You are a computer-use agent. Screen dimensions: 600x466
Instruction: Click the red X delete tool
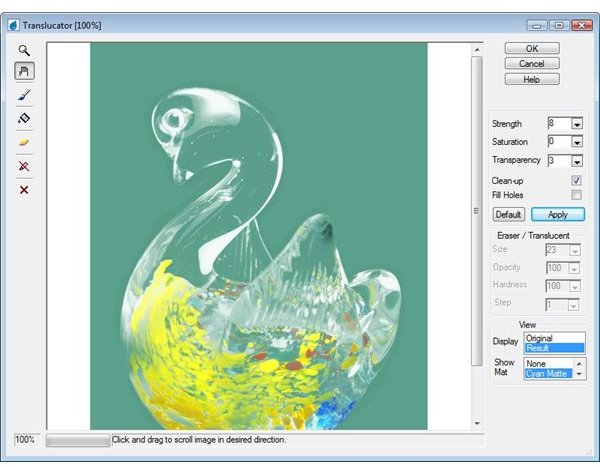click(x=24, y=190)
